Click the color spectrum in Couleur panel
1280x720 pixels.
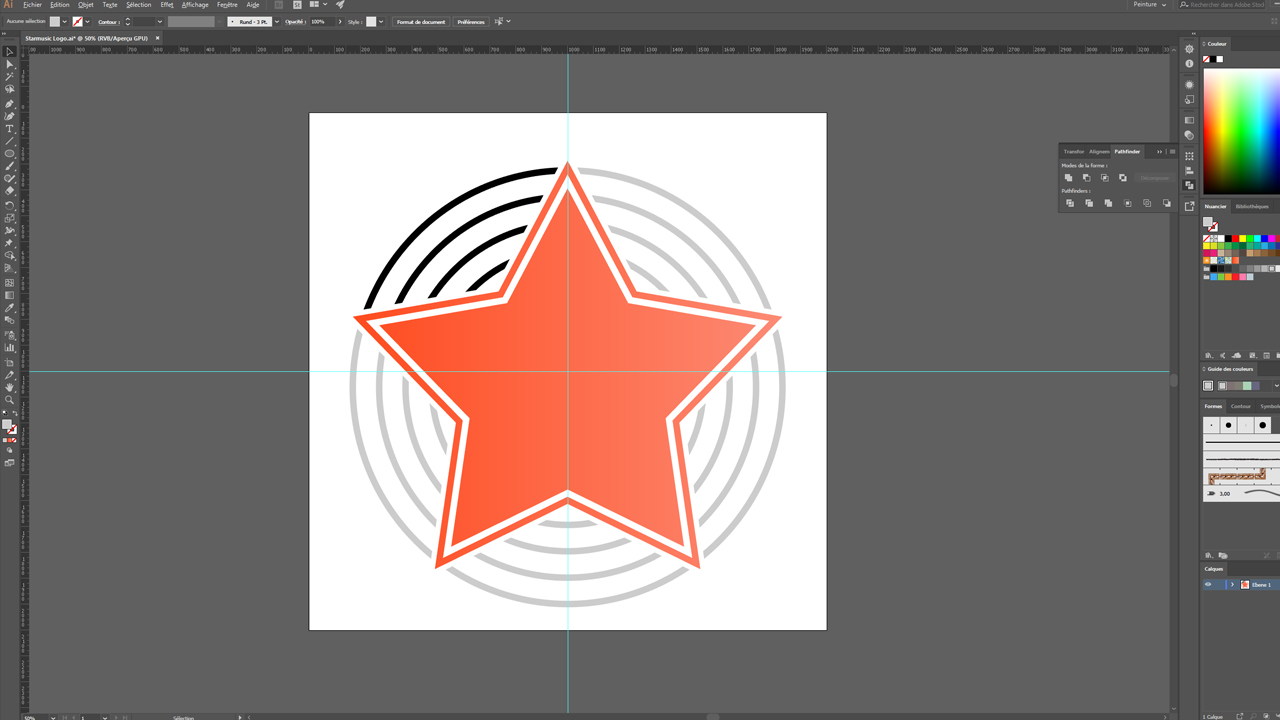pyautogui.click(x=1241, y=130)
